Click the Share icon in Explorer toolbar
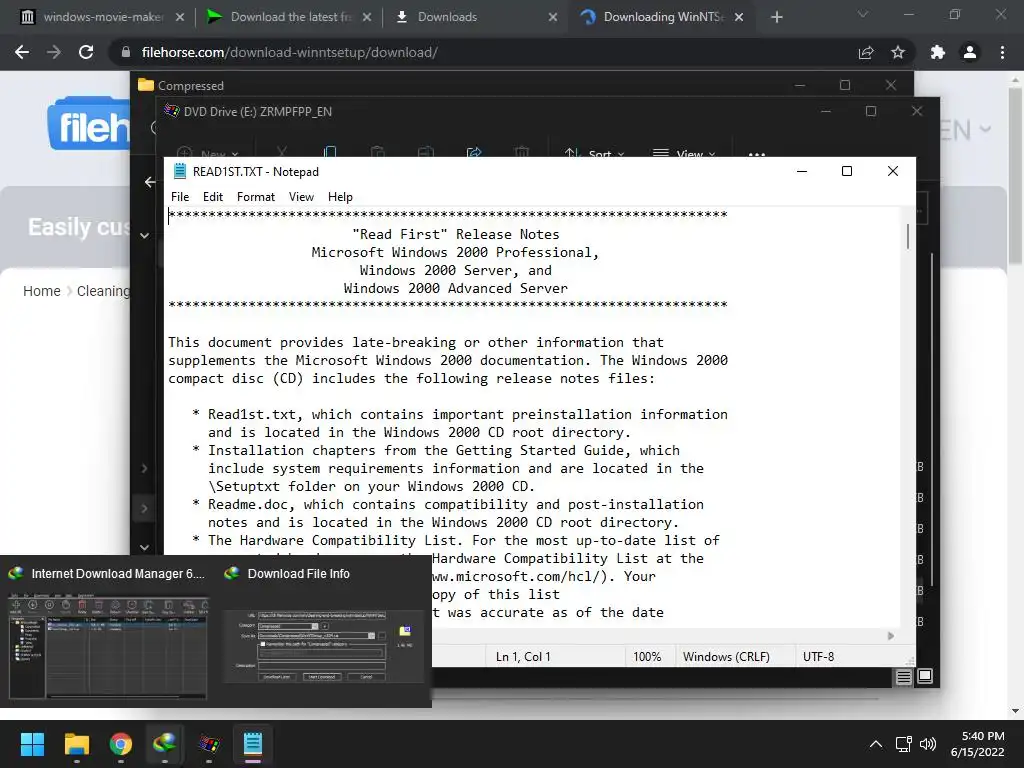 pos(474,152)
